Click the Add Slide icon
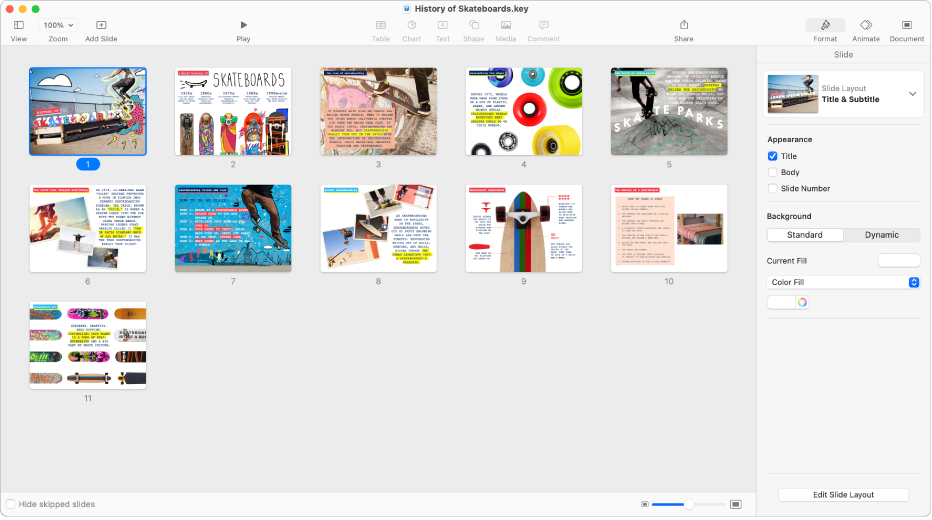932x520 pixels. 101,25
